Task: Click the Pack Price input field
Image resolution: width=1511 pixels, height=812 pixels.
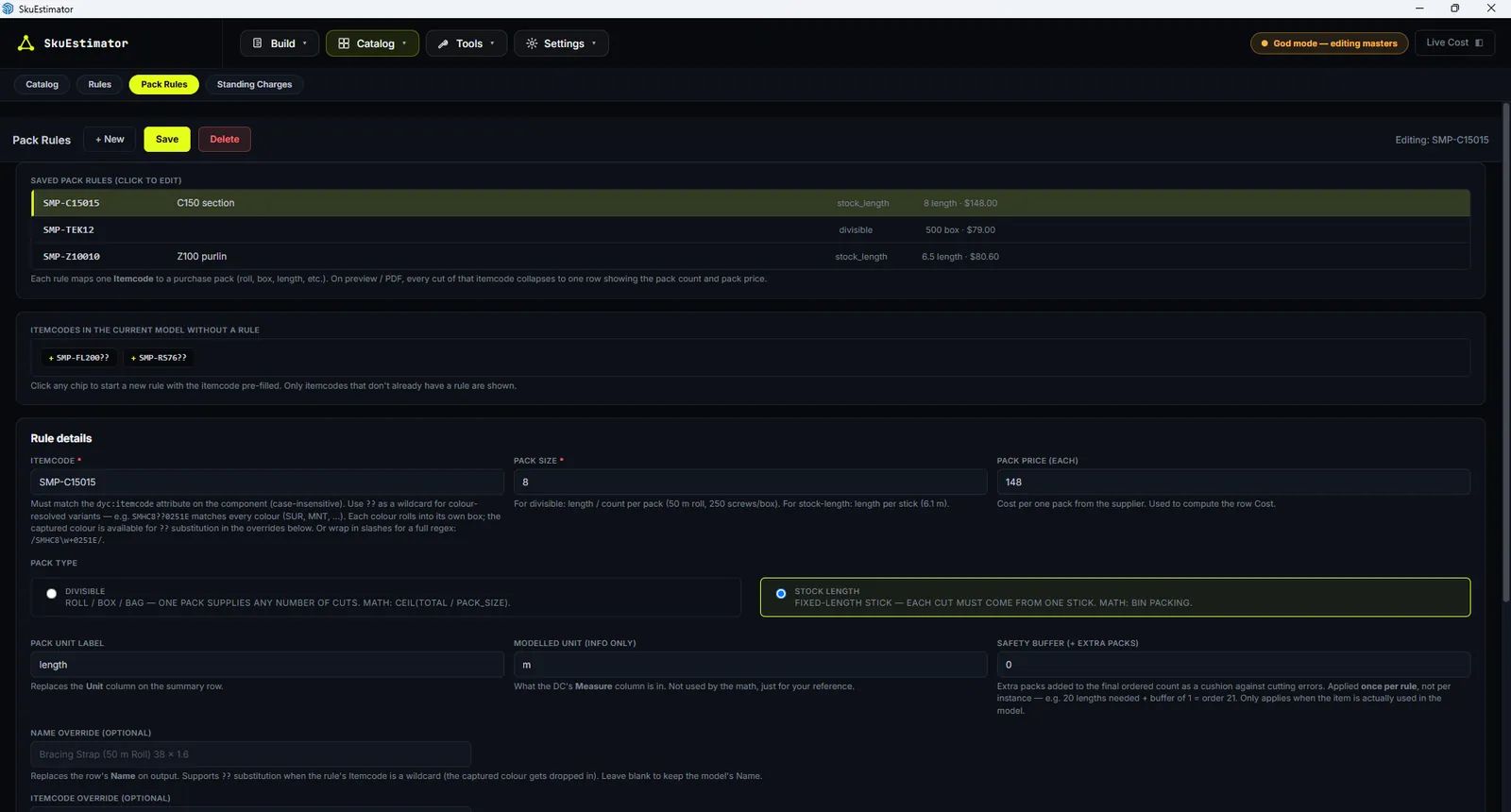Action: 1233,482
